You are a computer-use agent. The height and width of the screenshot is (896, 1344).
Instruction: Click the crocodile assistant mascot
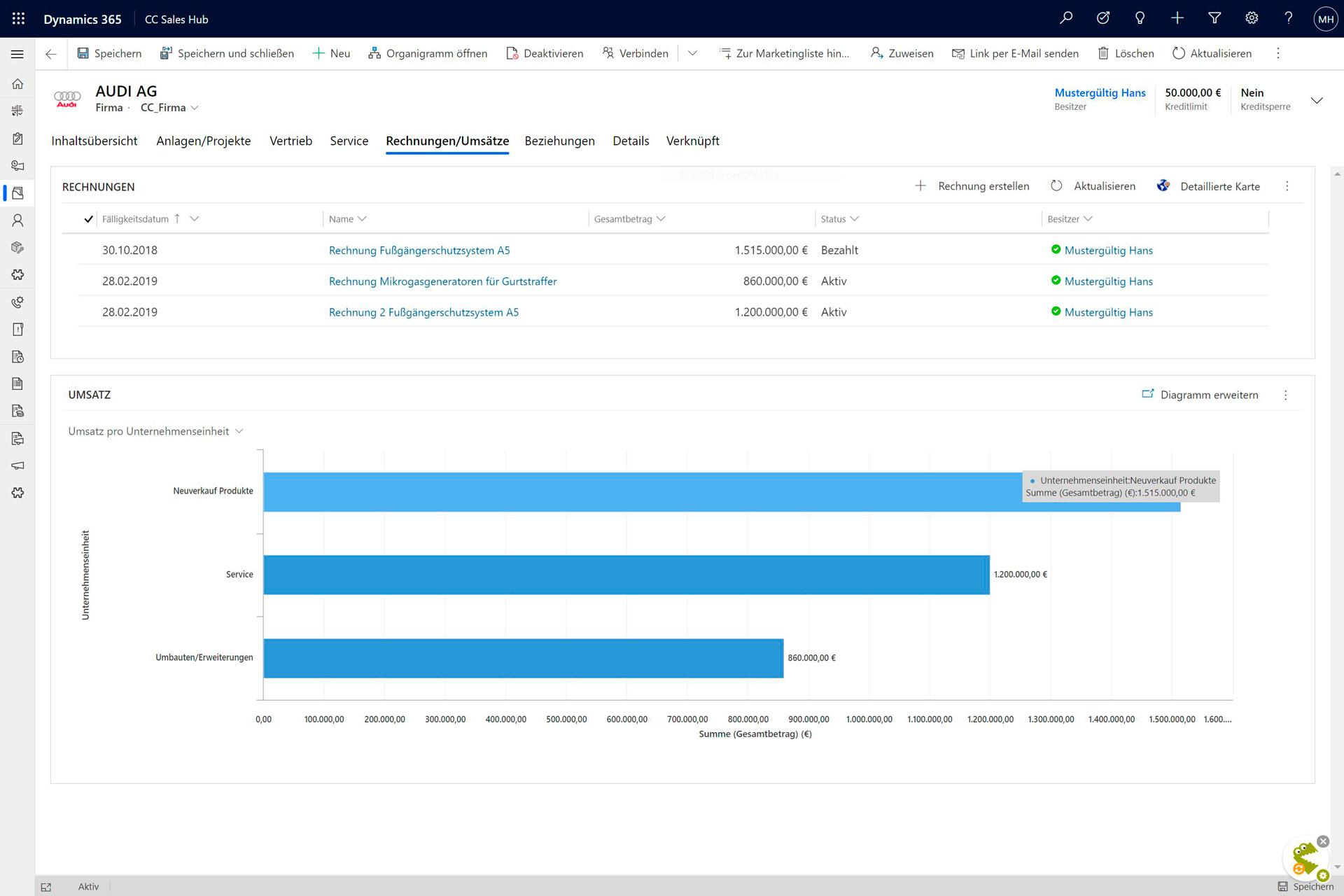(x=1305, y=860)
